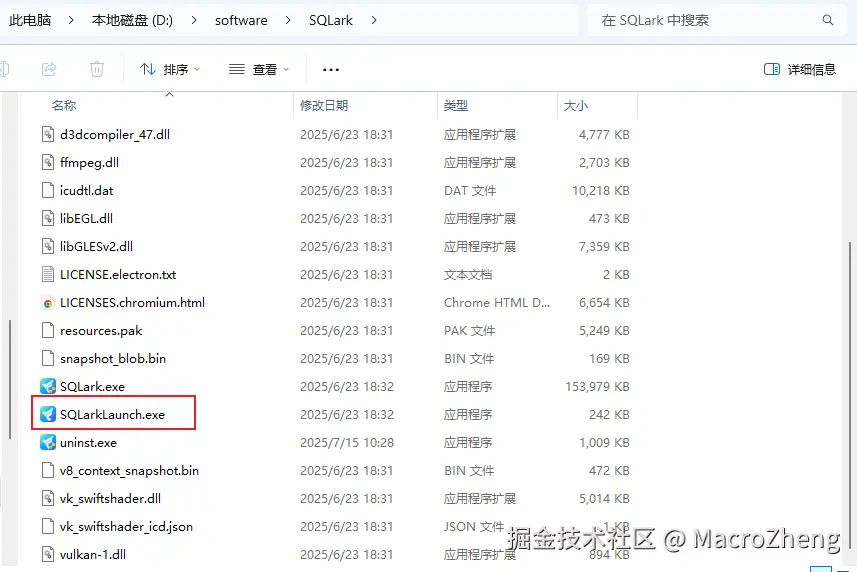857x572 pixels.
Task: Select the snapshot_blob.bin file name
Action: tap(113, 358)
